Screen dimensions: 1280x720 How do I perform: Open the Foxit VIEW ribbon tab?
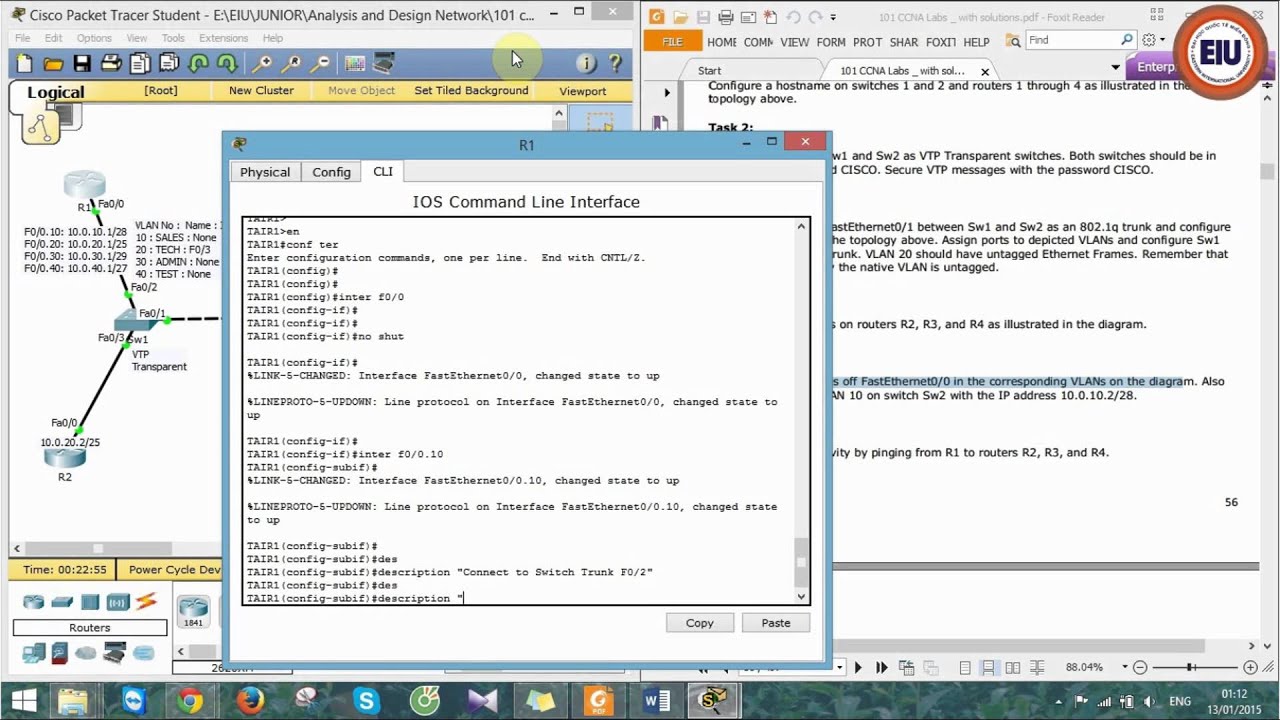coord(794,42)
